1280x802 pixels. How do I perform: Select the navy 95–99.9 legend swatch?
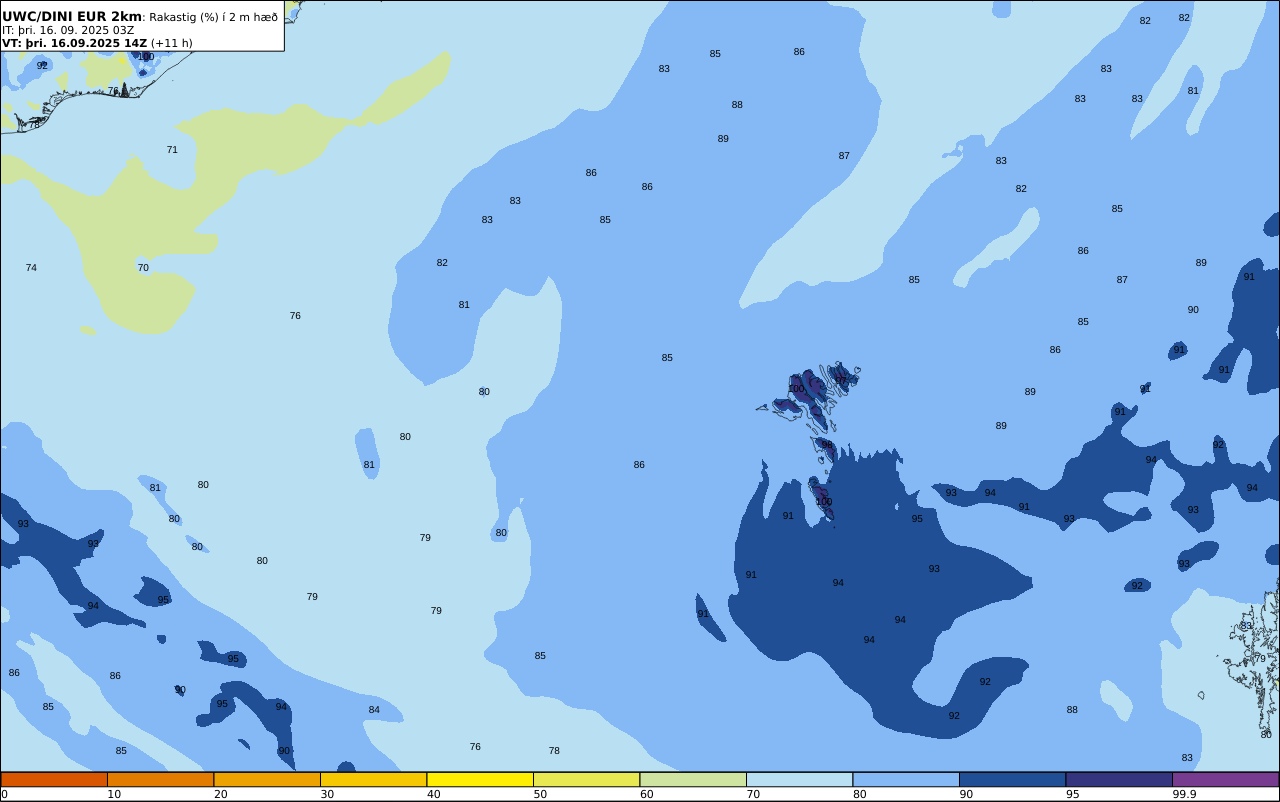point(1119,779)
